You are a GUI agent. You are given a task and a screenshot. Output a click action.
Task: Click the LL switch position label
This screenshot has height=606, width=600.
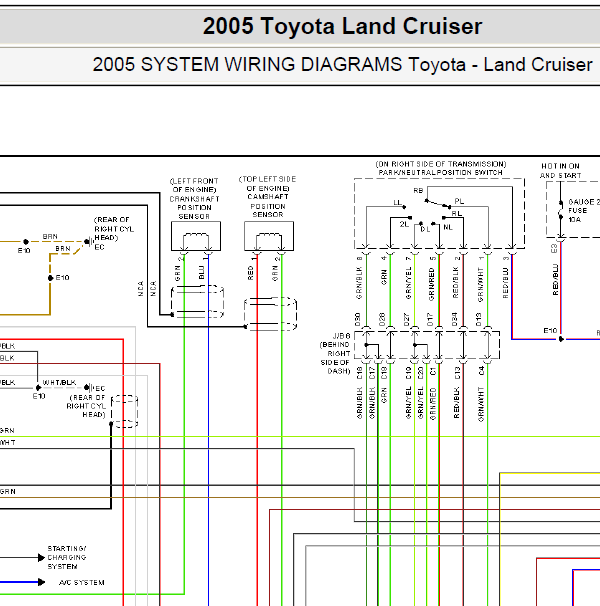pyautogui.click(x=398, y=203)
